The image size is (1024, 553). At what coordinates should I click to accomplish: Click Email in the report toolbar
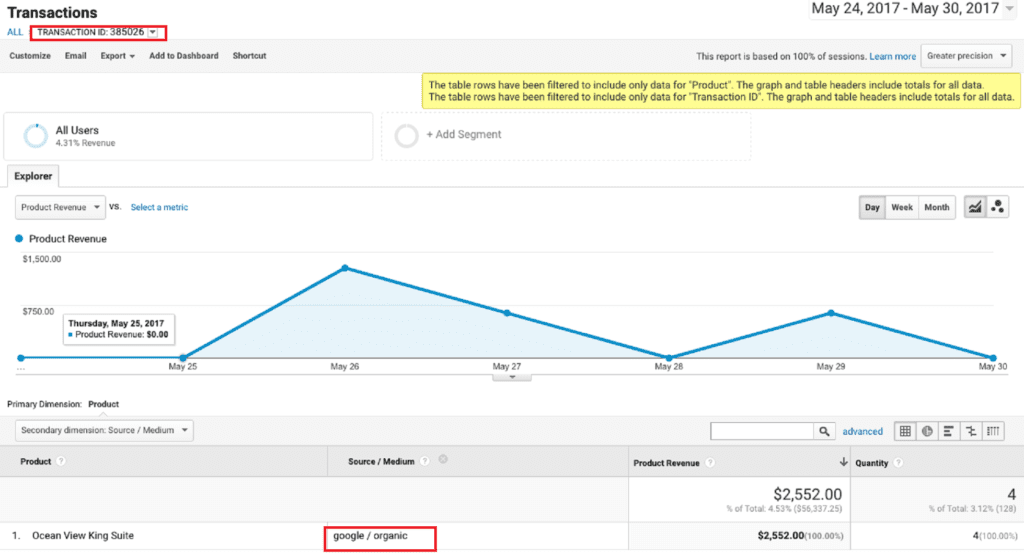[76, 56]
